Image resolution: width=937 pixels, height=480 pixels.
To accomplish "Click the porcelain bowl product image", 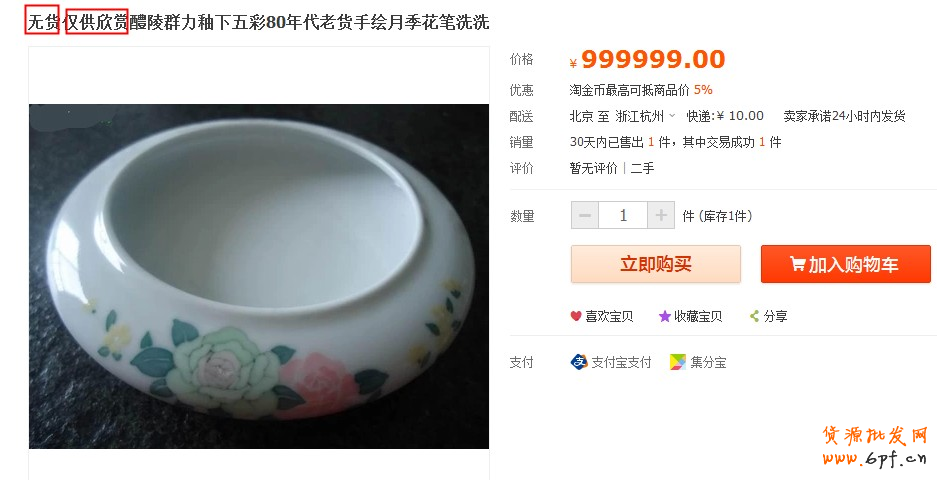I will click(259, 276).
